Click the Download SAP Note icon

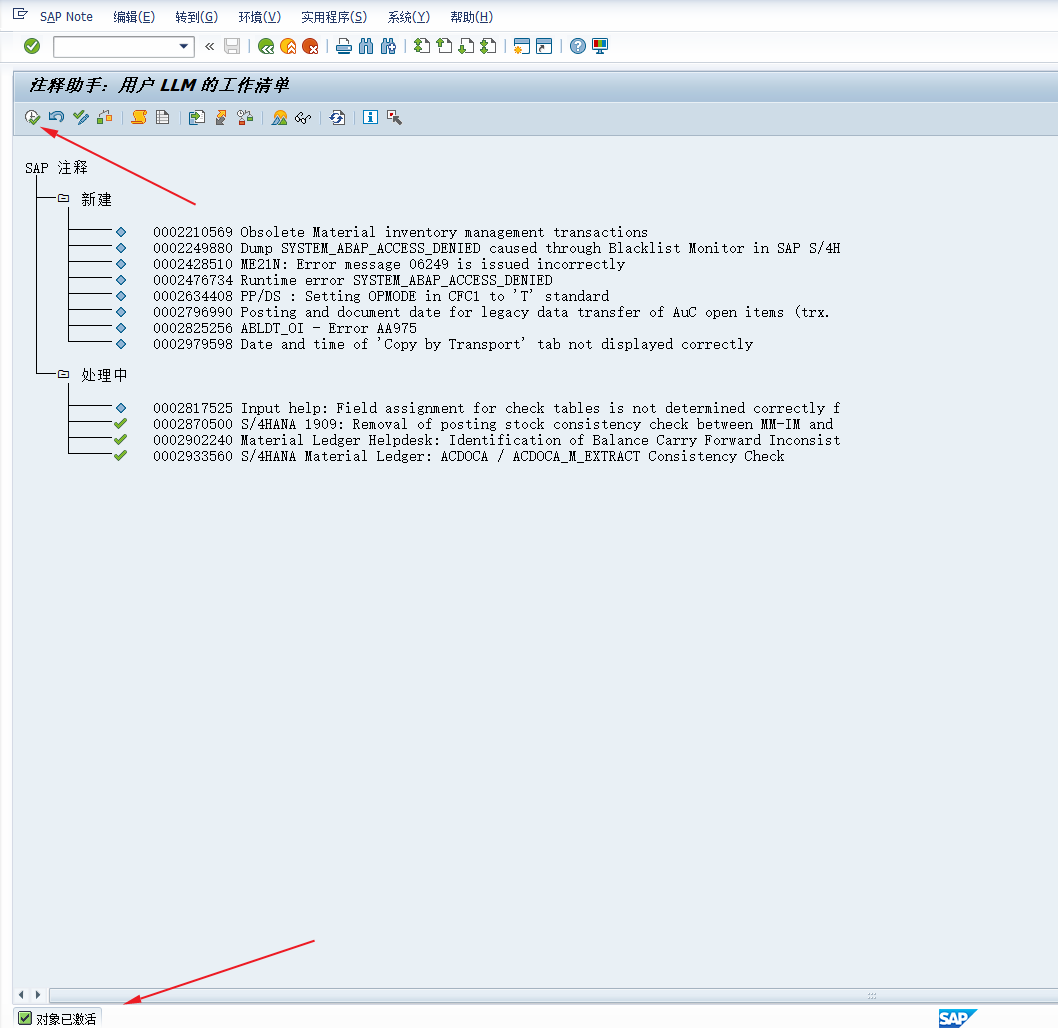(197, 117)
